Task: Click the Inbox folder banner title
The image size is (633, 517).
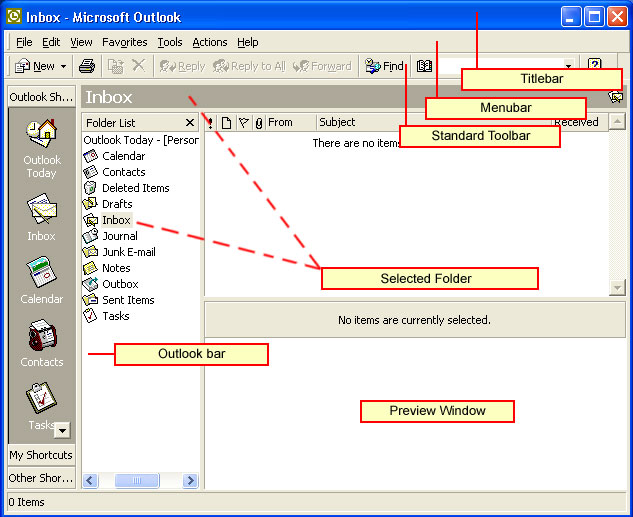Action: (x=109, y=97)
